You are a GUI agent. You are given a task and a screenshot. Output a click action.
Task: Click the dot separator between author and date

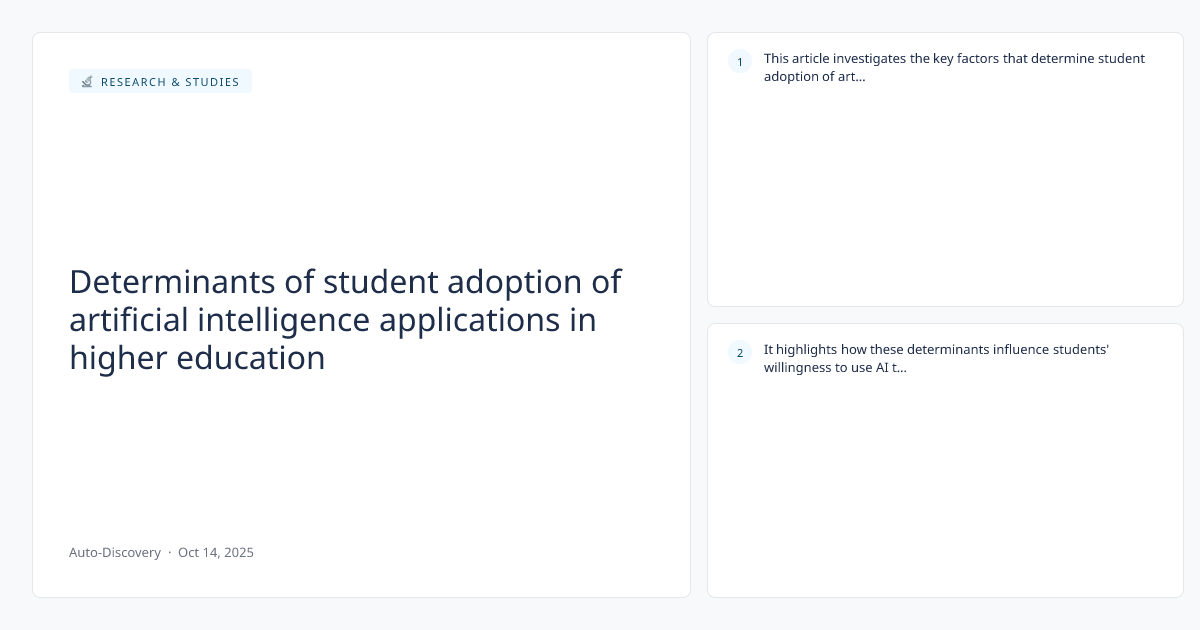tap(170, 552)
